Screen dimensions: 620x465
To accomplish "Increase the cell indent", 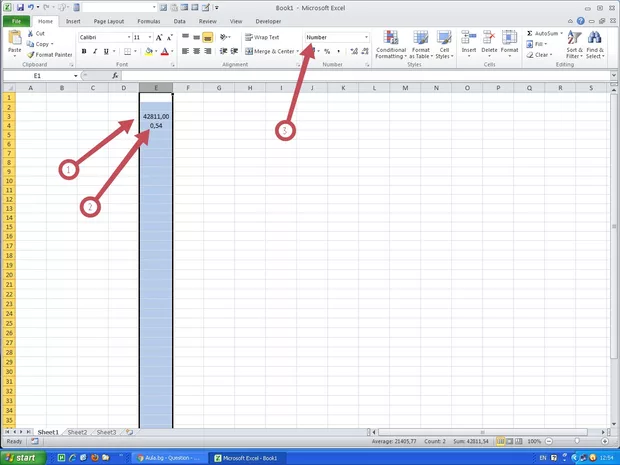I will pos(234,51).
